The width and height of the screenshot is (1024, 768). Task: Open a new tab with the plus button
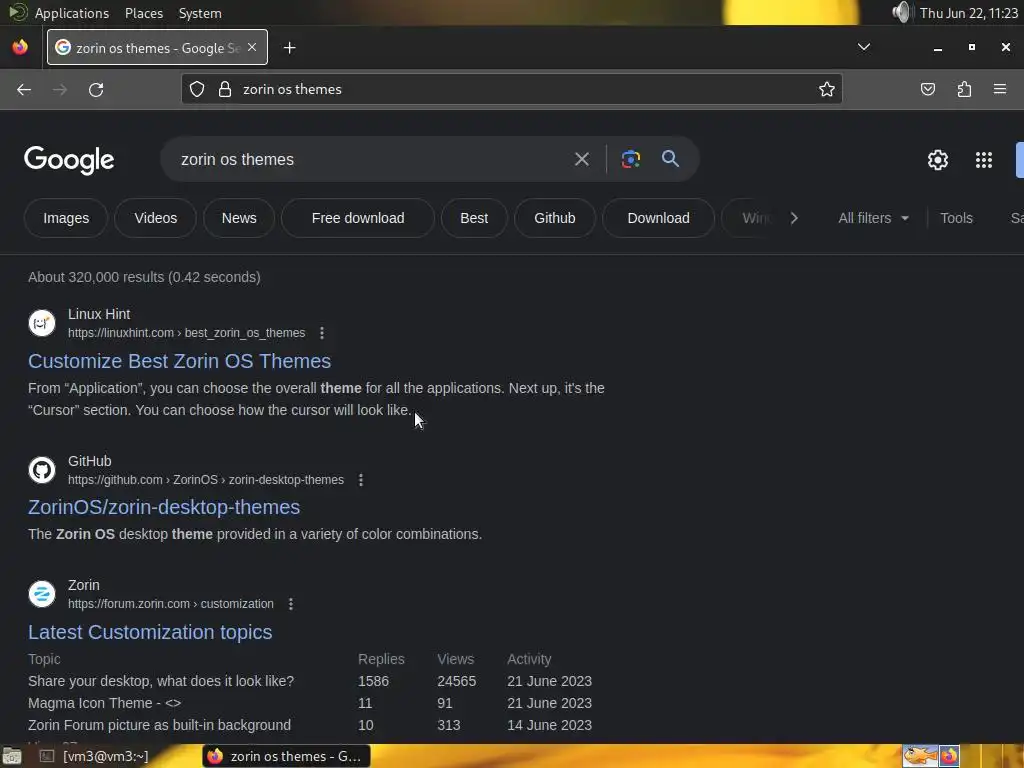point(289,48)
